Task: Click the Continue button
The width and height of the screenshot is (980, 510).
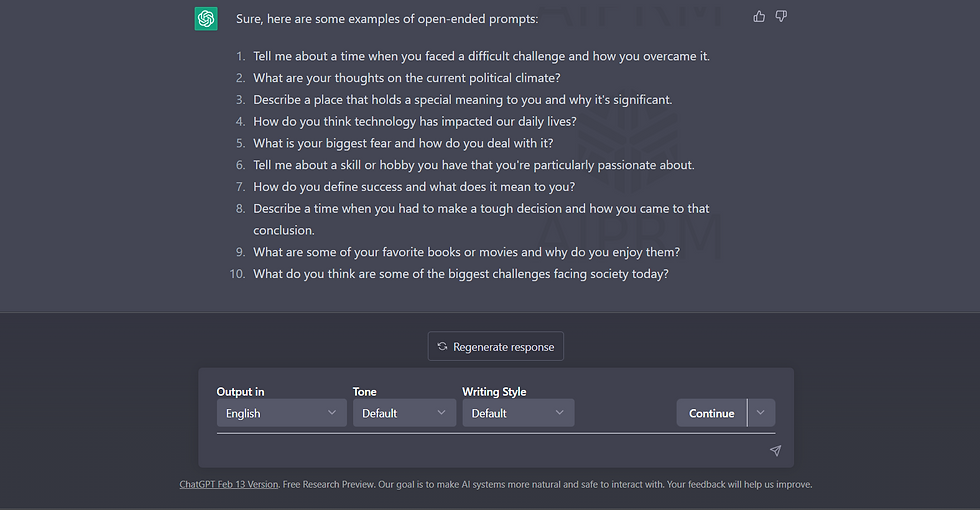Action: click(x=711, y=413)
